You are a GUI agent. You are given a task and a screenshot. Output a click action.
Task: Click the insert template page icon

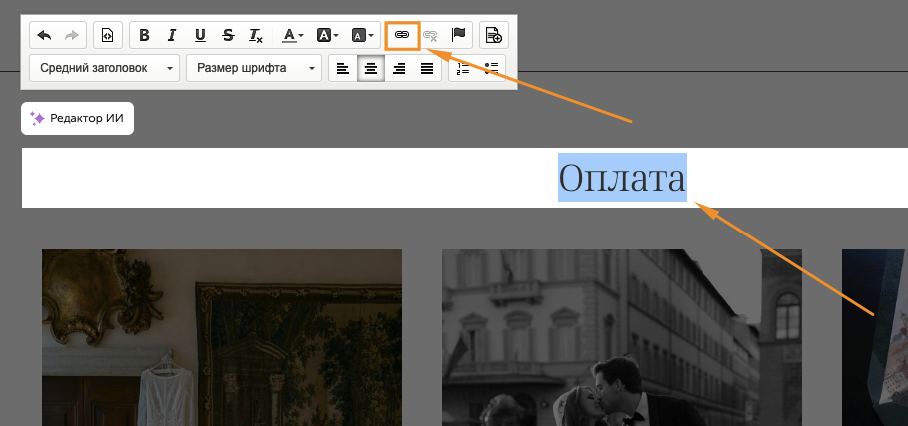(494, 35)
